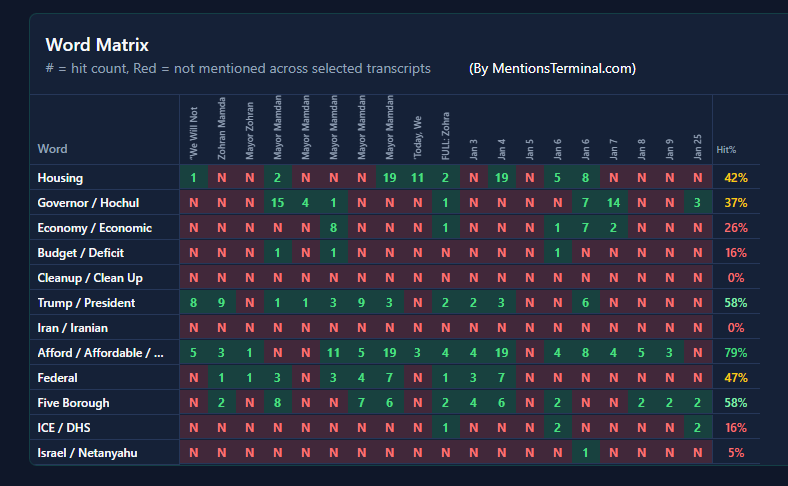Click the Afford count 5 under Jan 8
The height and width of the screenshot is (486, 788).
tap(642, 353)
